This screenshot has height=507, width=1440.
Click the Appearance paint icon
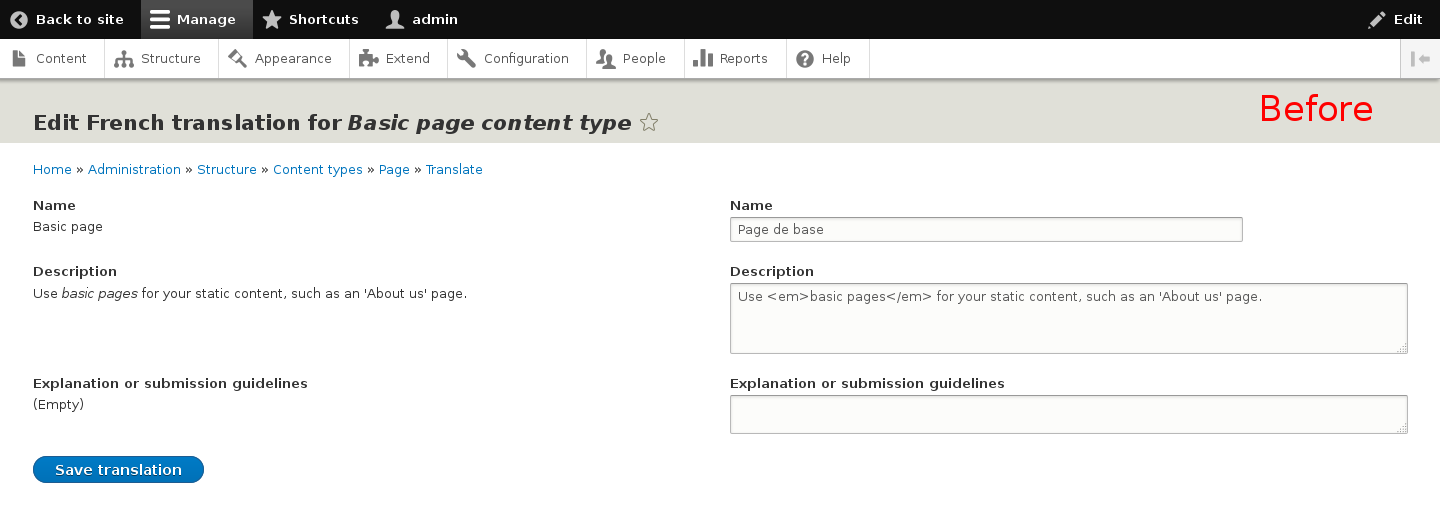pos(238,59)
